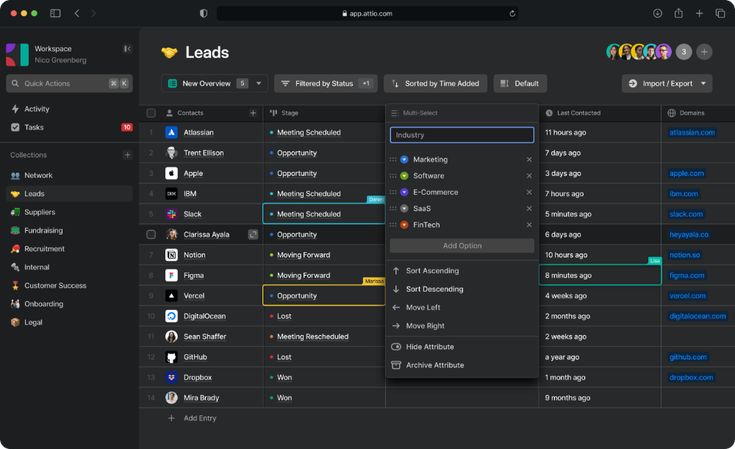Open the Atlassian logo icon
This screenshot has width=735, height=449.
click(172, 133)
